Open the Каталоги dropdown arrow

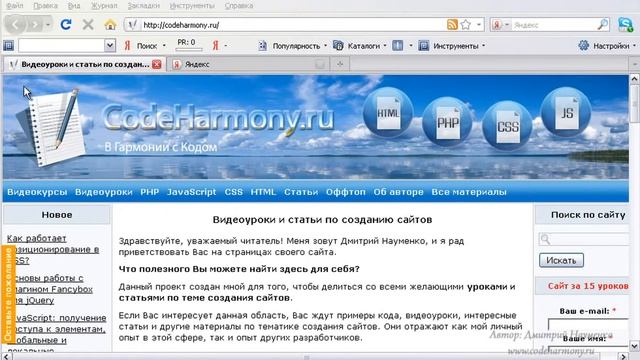tap(384, 46)
